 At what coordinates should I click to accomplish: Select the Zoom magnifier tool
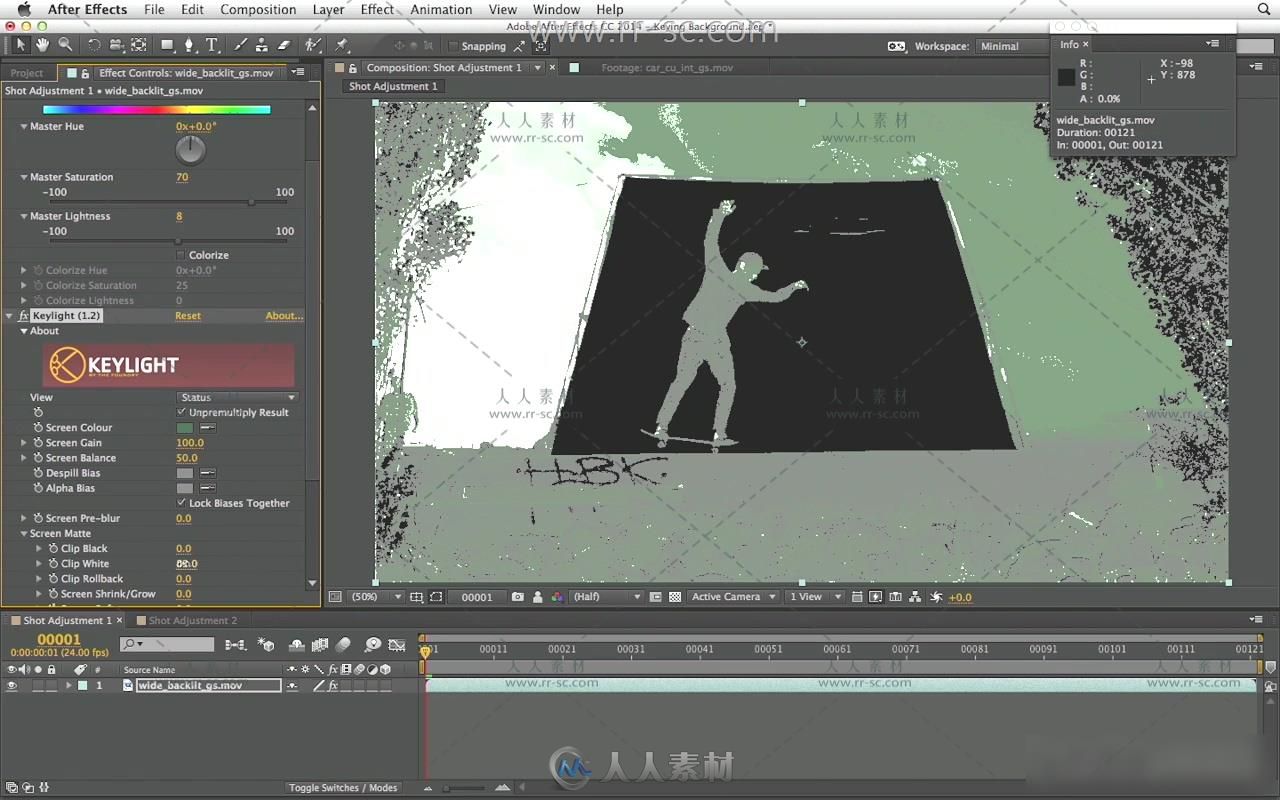[65, 45]
